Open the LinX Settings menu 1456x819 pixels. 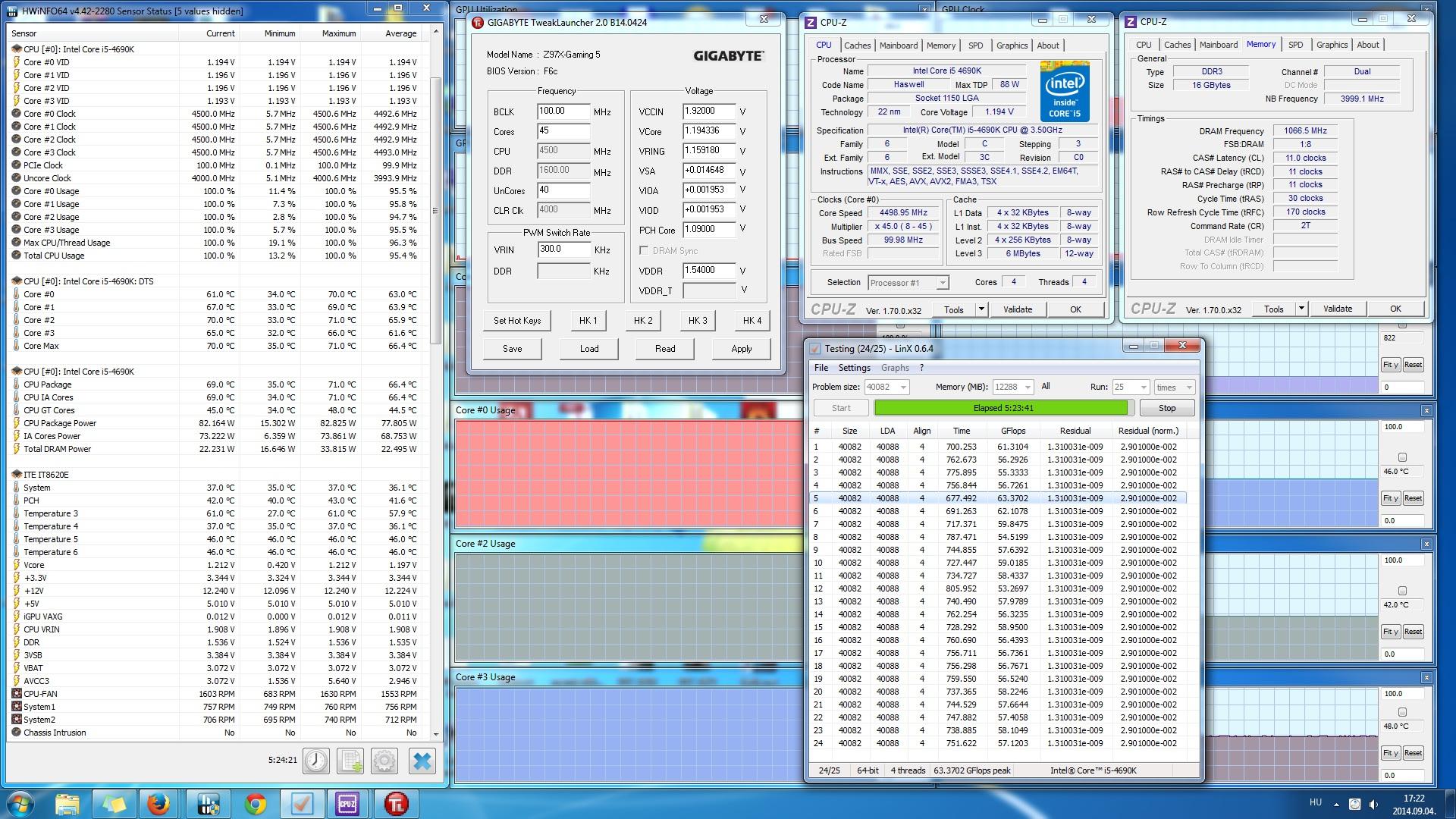(x=854, y=368)
